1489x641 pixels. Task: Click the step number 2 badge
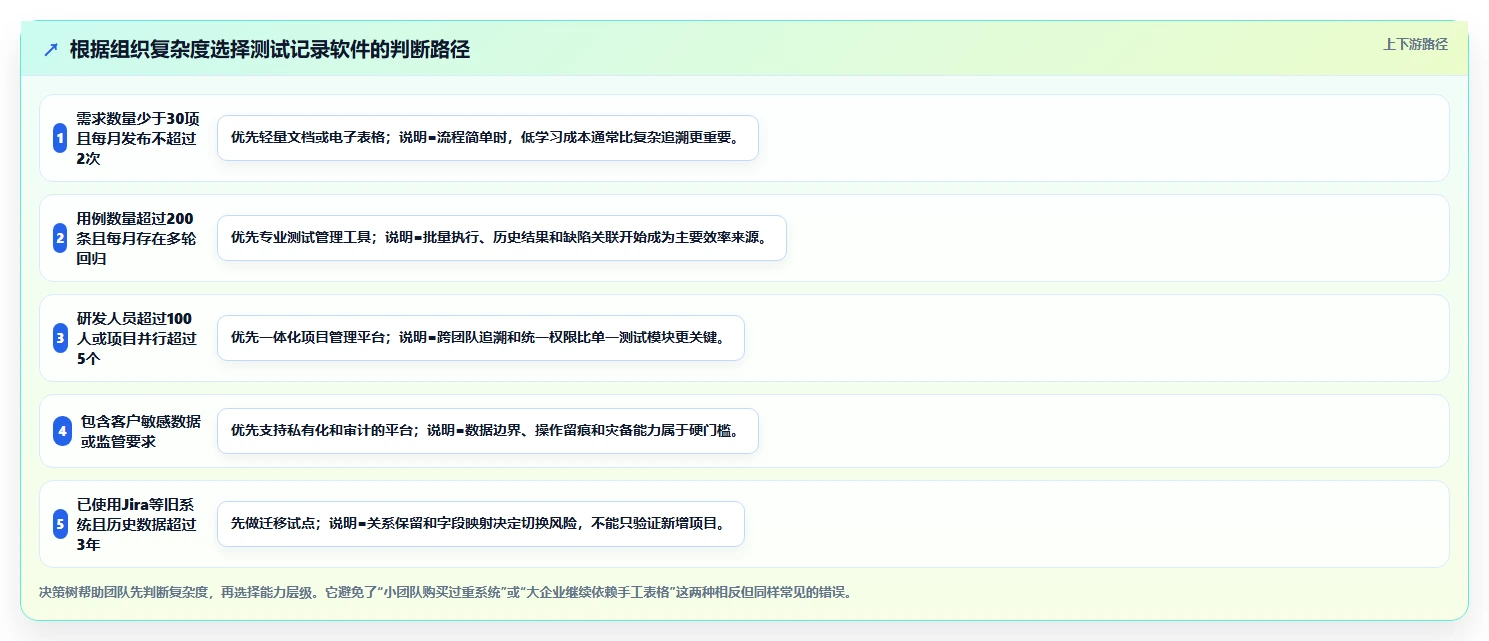coord(60,238)
